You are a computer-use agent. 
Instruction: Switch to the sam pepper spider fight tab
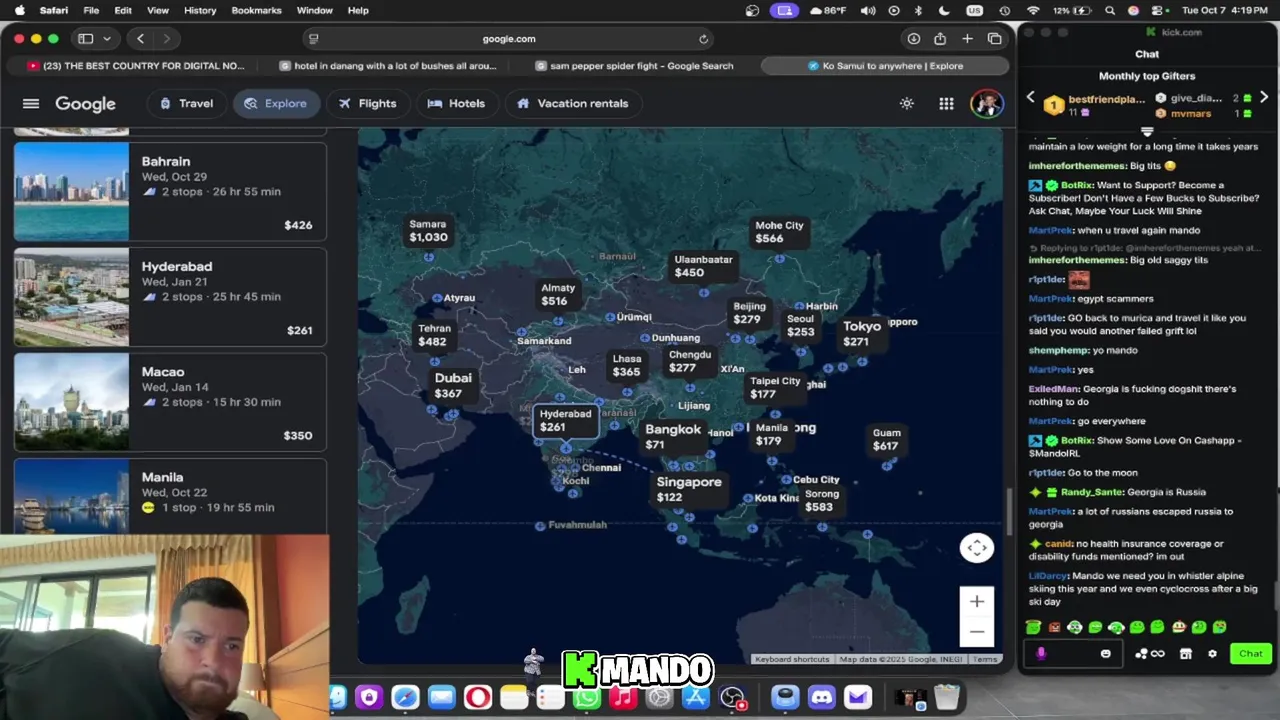(x=634, y=66)
